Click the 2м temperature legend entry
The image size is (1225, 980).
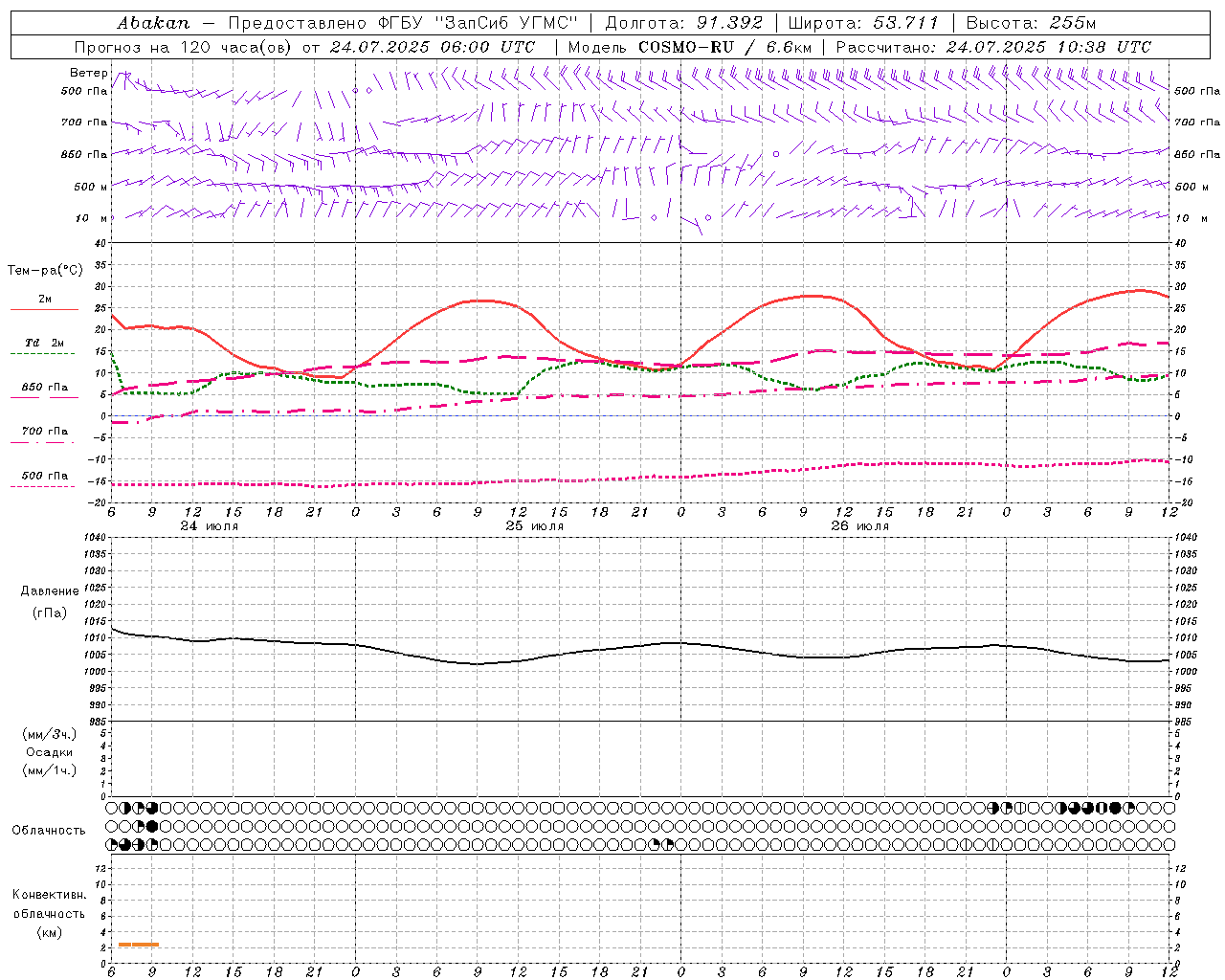click(x=45, y=299)
